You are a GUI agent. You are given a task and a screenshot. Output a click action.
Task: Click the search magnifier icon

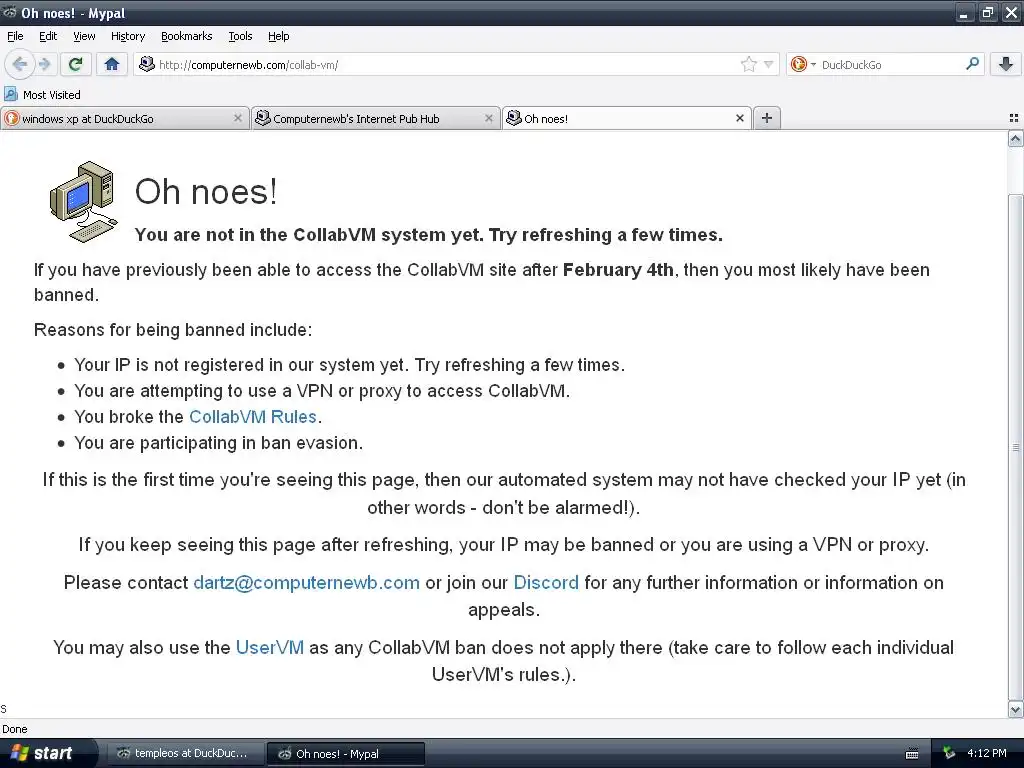click(x=972, y=63)
